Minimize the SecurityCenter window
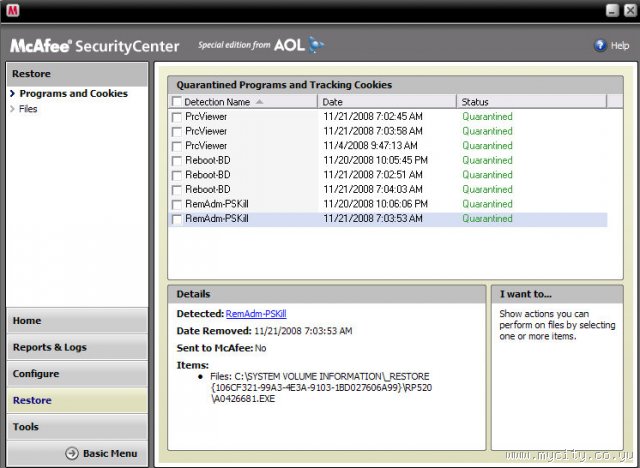The image size is (640, 468). click(x=612, y=10)
